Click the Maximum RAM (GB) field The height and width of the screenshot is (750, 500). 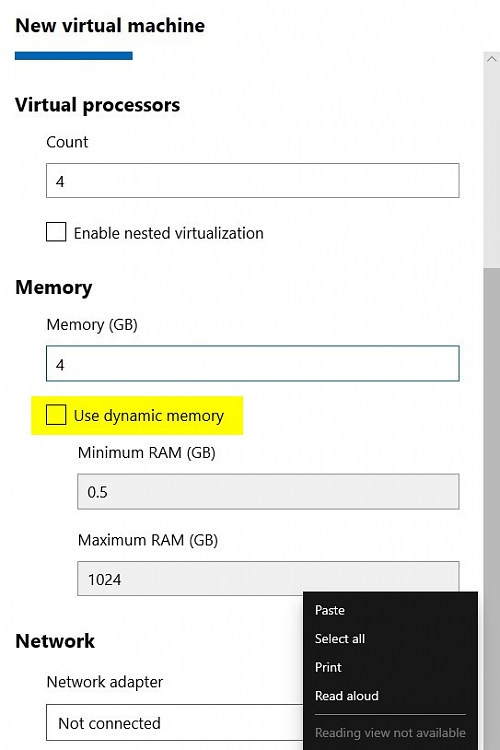point(268,579)
